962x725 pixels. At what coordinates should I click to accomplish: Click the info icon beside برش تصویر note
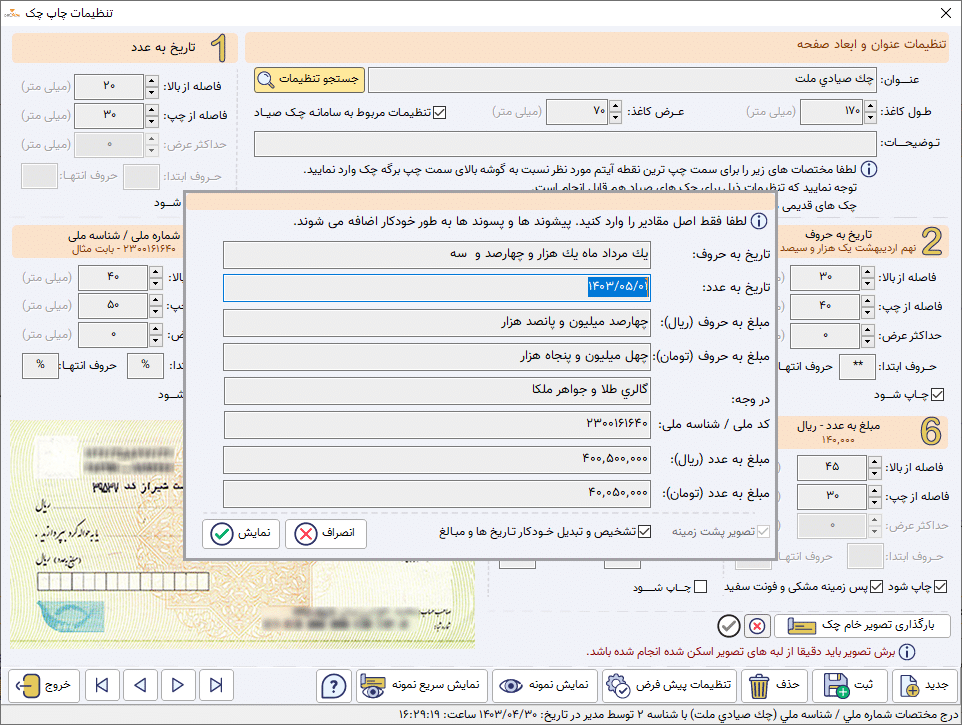(907, 652)
